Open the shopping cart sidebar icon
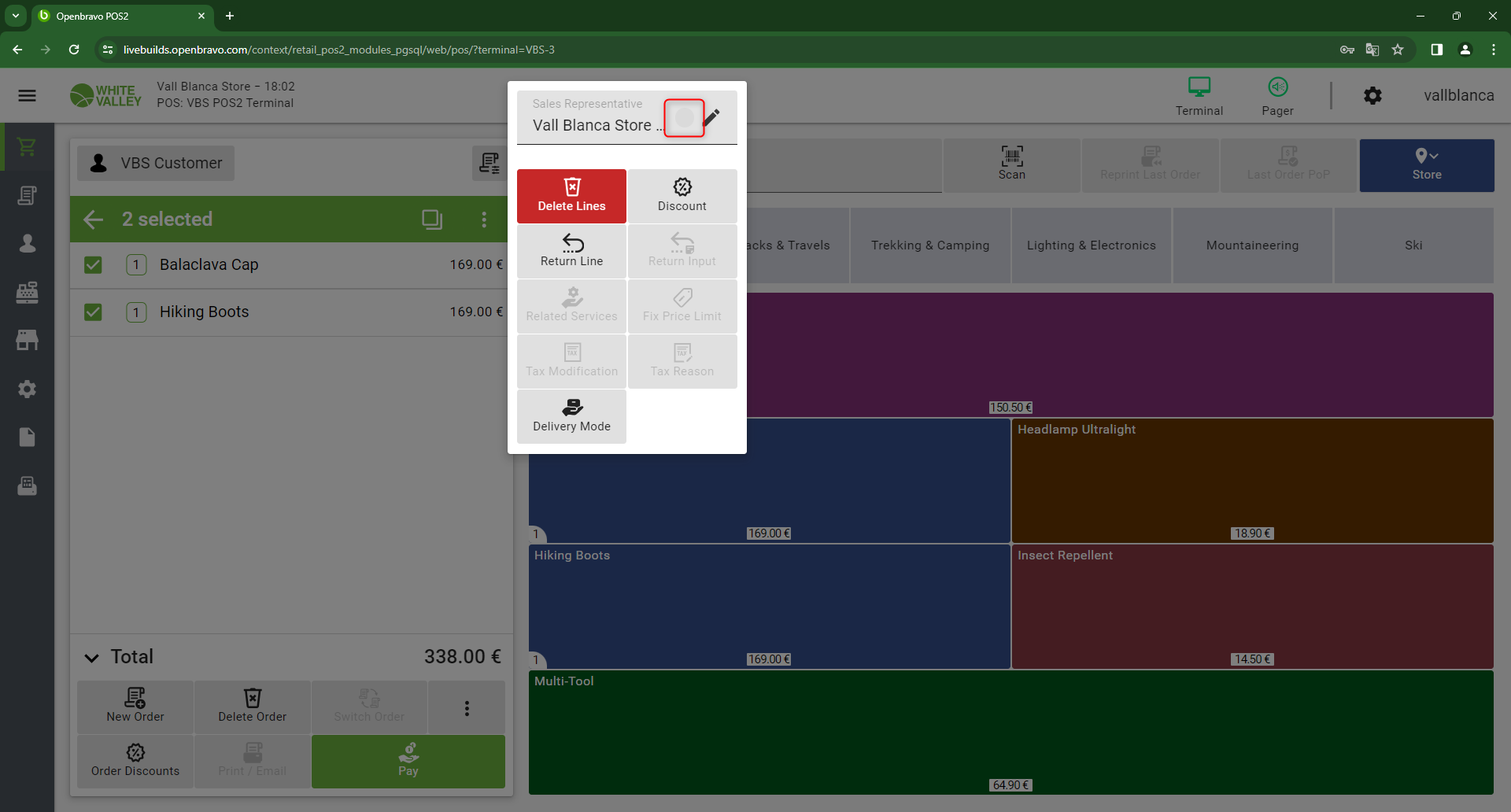 coord(28,146)
